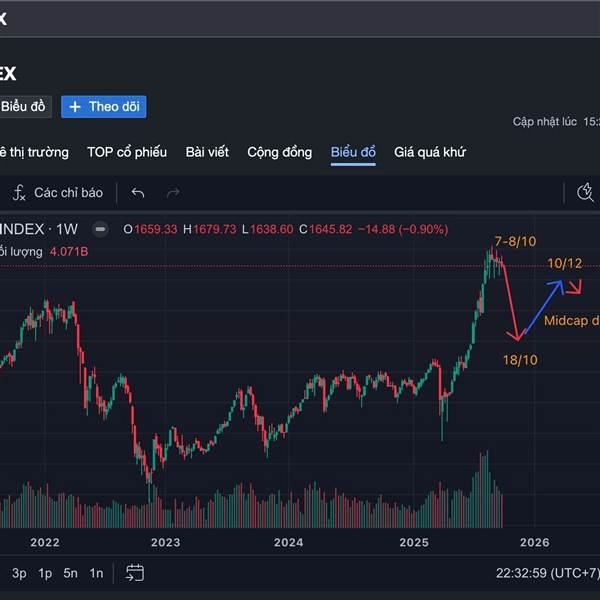Open the UTC+7 timezone selector
The image size is (600, 600).
[x=548, y=573]
